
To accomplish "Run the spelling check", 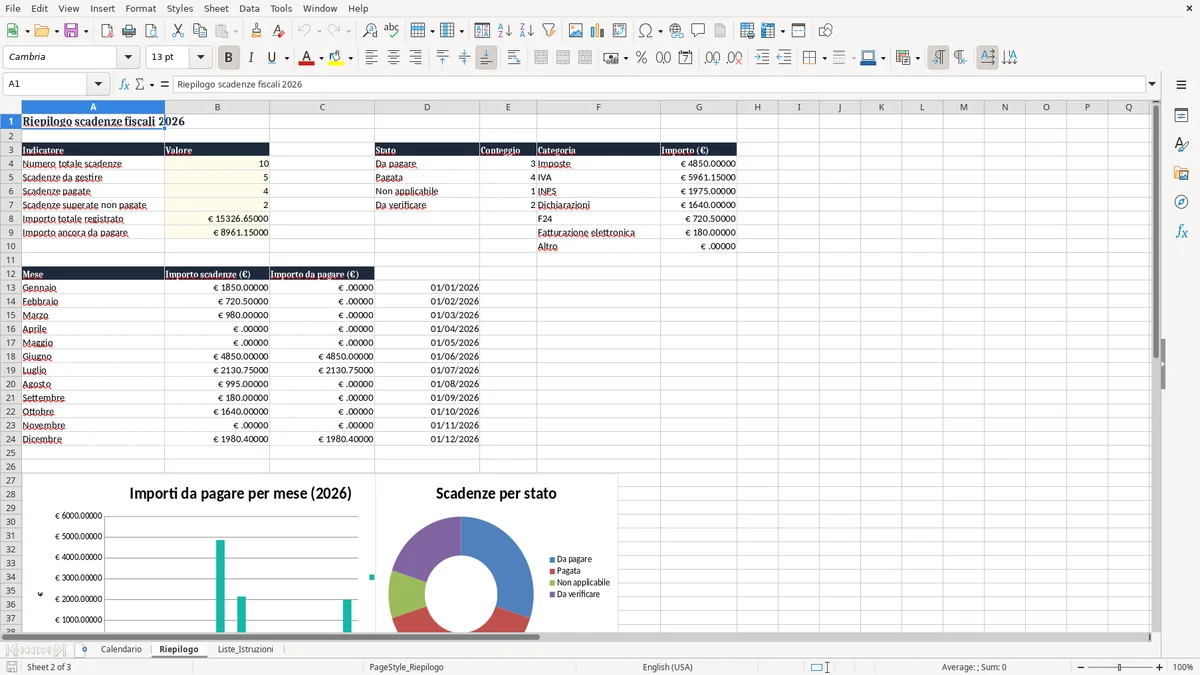I will [x=392, y=31].
